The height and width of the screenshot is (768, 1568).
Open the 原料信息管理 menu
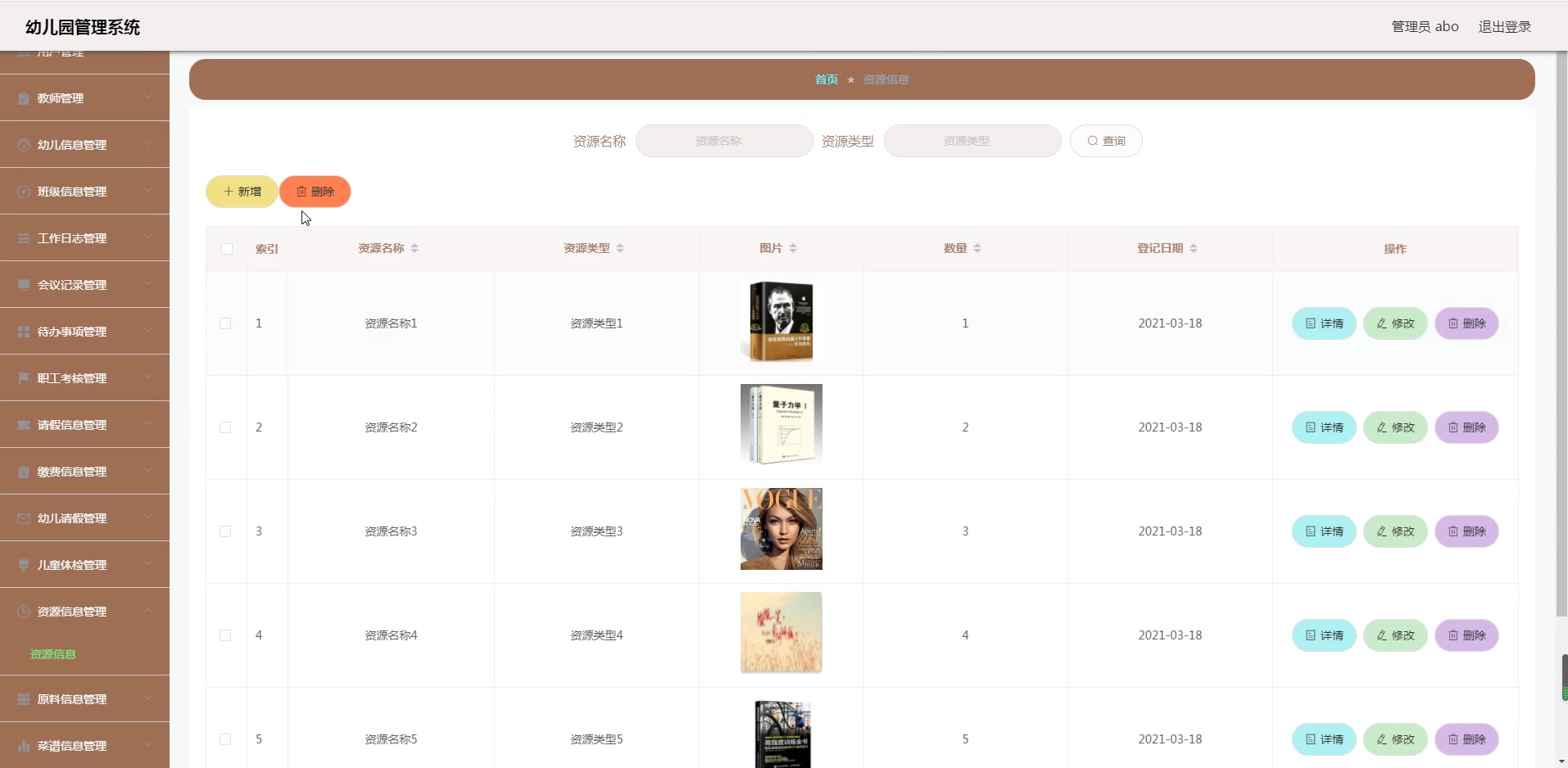84,699
